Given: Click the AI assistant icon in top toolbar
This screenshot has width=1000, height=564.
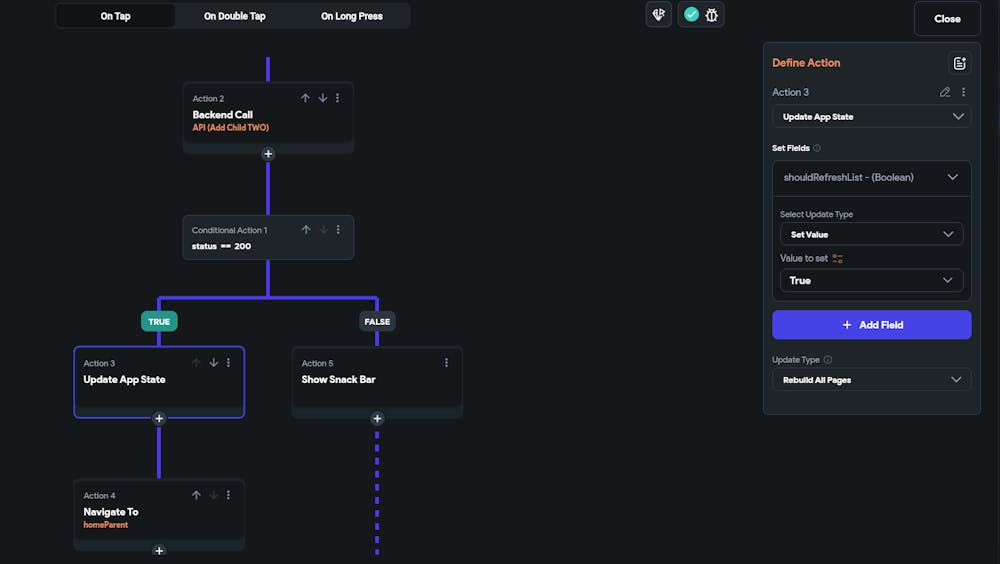Looking at the screenshot, I should tap(659, 14).
